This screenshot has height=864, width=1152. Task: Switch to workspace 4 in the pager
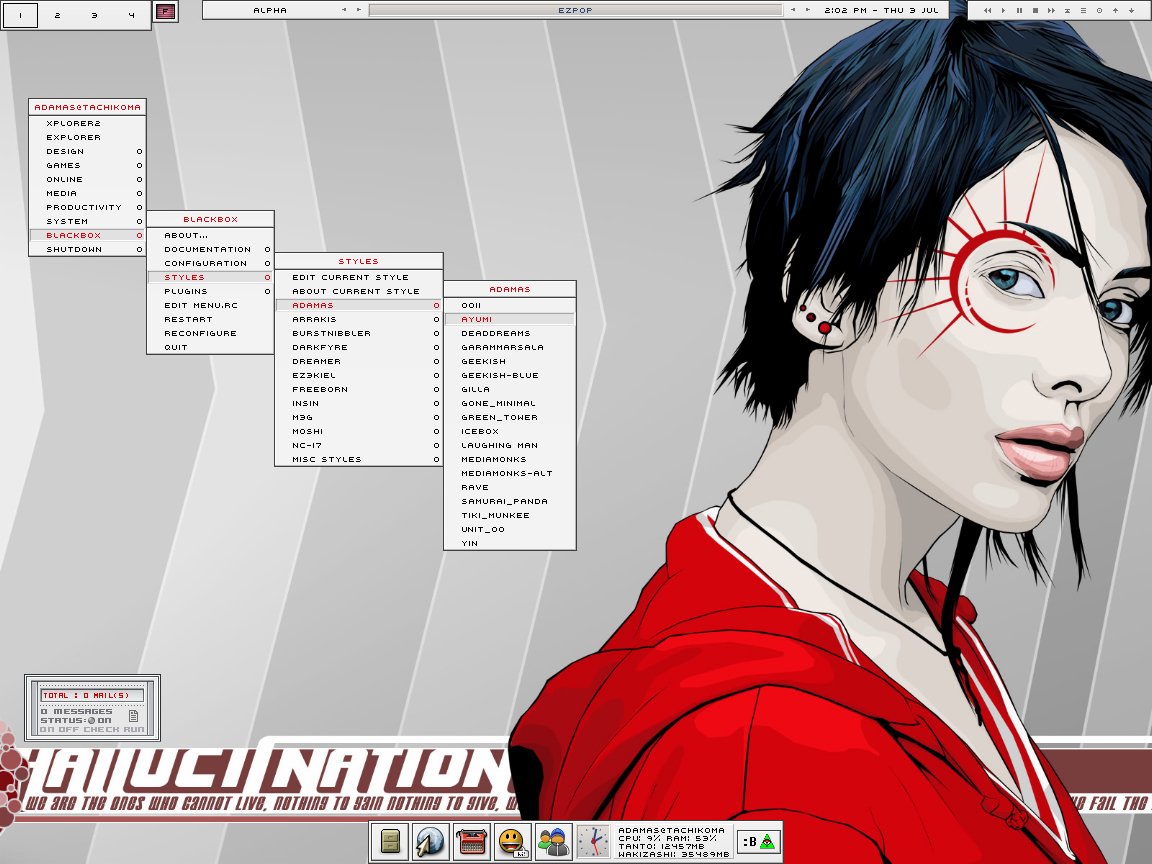132,15
